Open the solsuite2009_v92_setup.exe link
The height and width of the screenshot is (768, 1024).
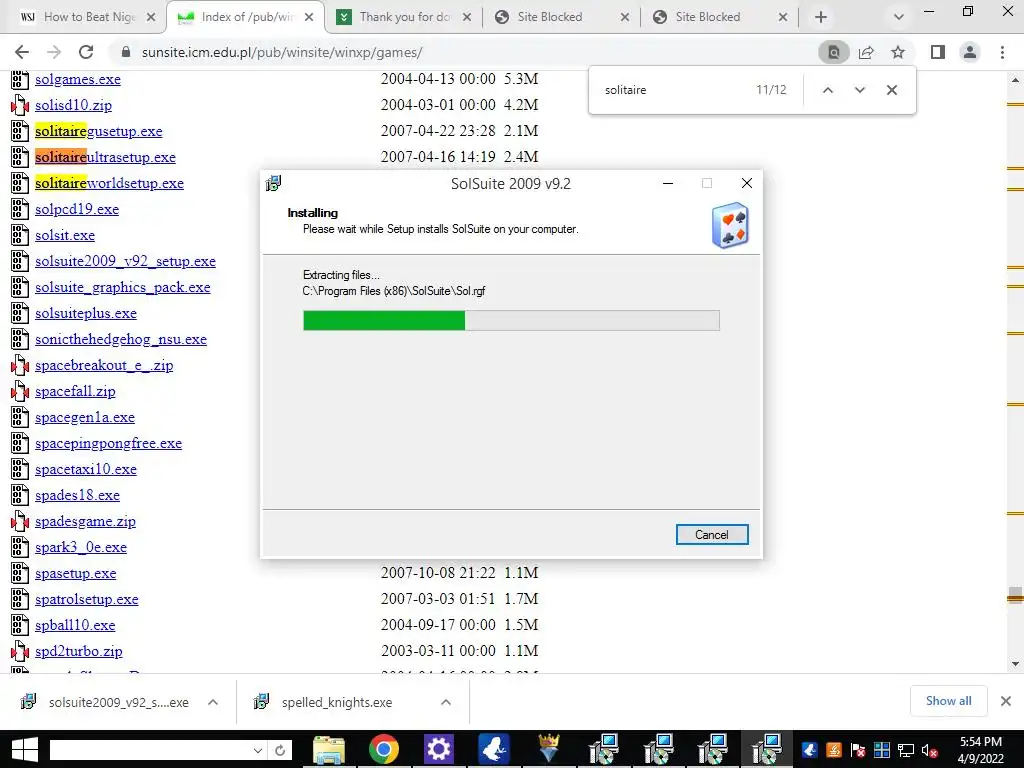(125, 261)
